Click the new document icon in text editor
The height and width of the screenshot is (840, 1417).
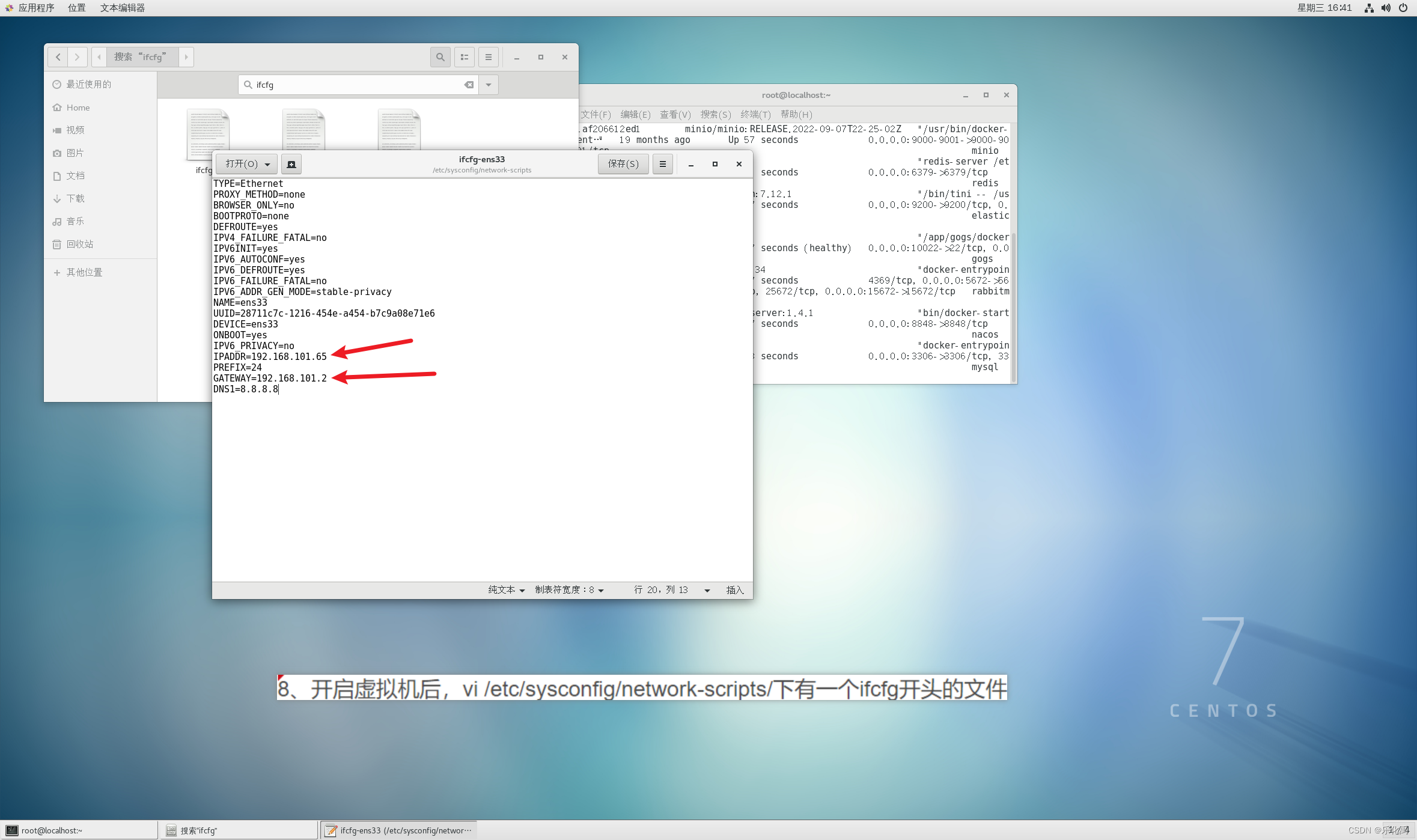click(291, 164)
